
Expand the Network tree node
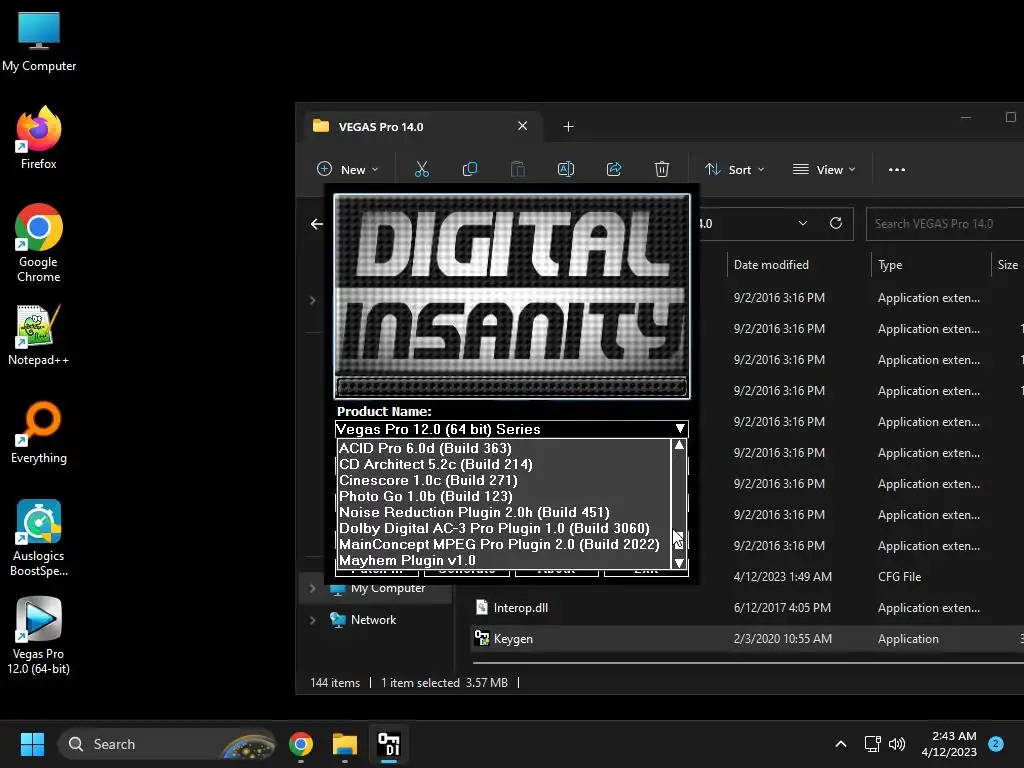coord(312,620)
